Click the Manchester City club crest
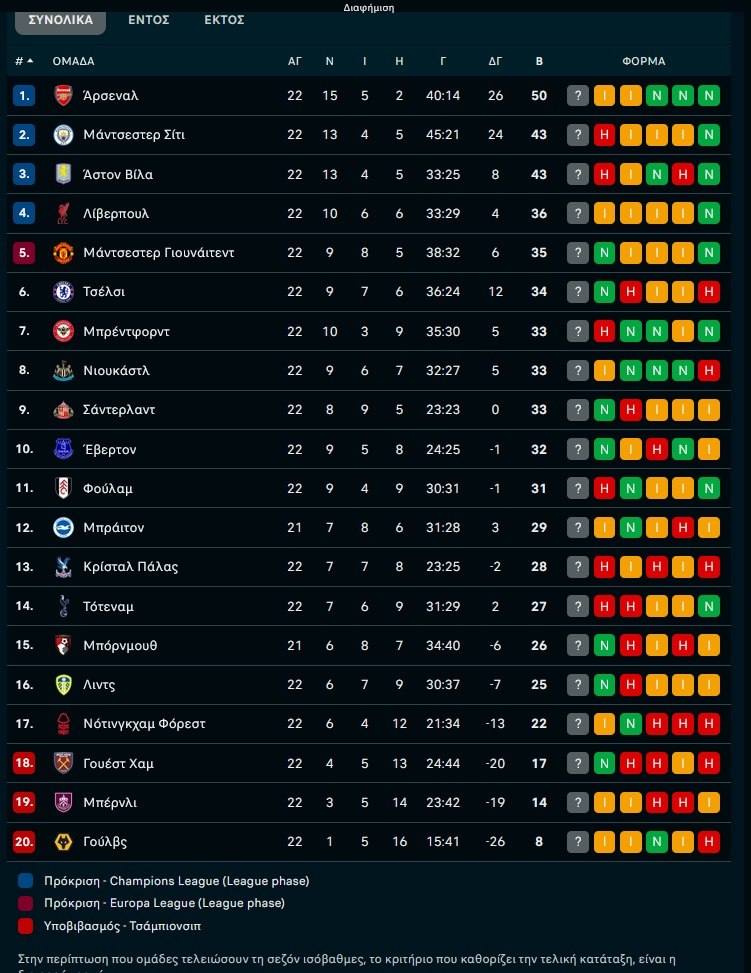This screenshot has width=751, height=973. point(63,135)
